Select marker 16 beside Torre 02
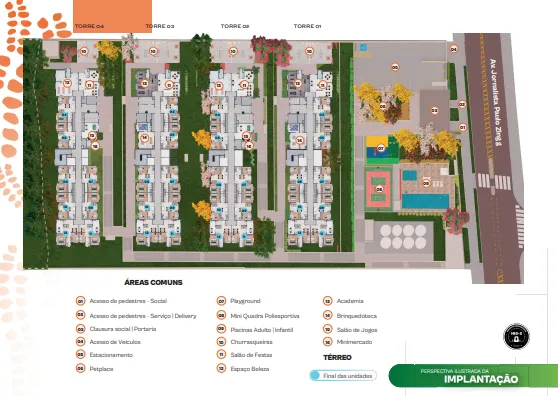The height and width of the screenshot is (396, 558). click(249, 146)
